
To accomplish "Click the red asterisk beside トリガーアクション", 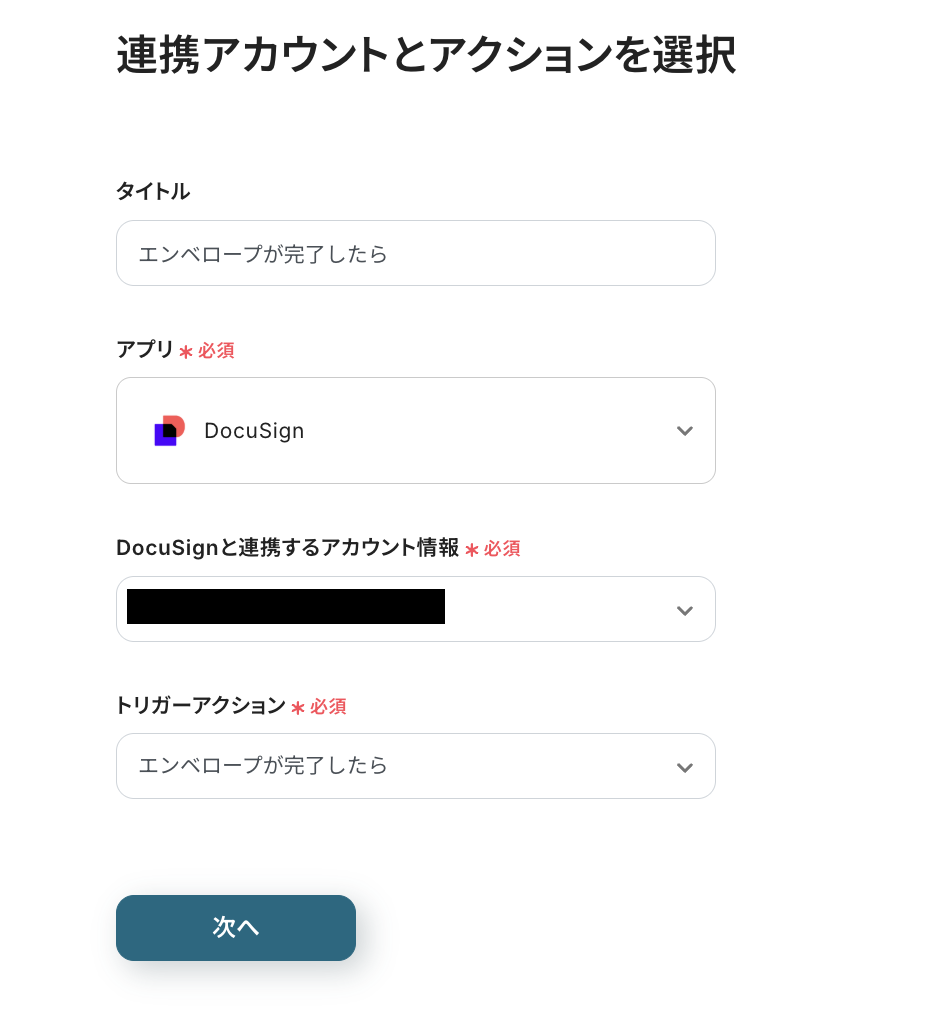I will [298, 708].
